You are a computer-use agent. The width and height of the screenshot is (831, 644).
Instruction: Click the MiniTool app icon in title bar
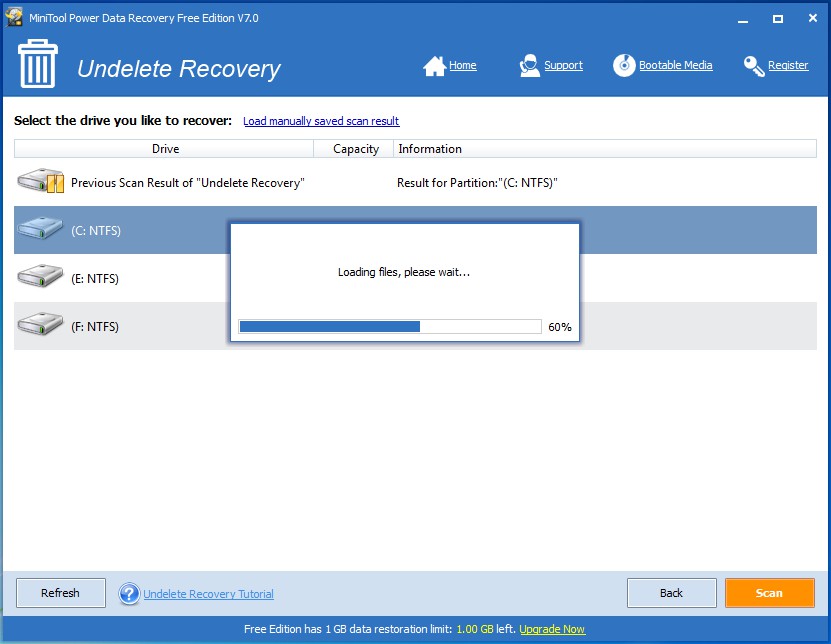[x=14, y=17]
